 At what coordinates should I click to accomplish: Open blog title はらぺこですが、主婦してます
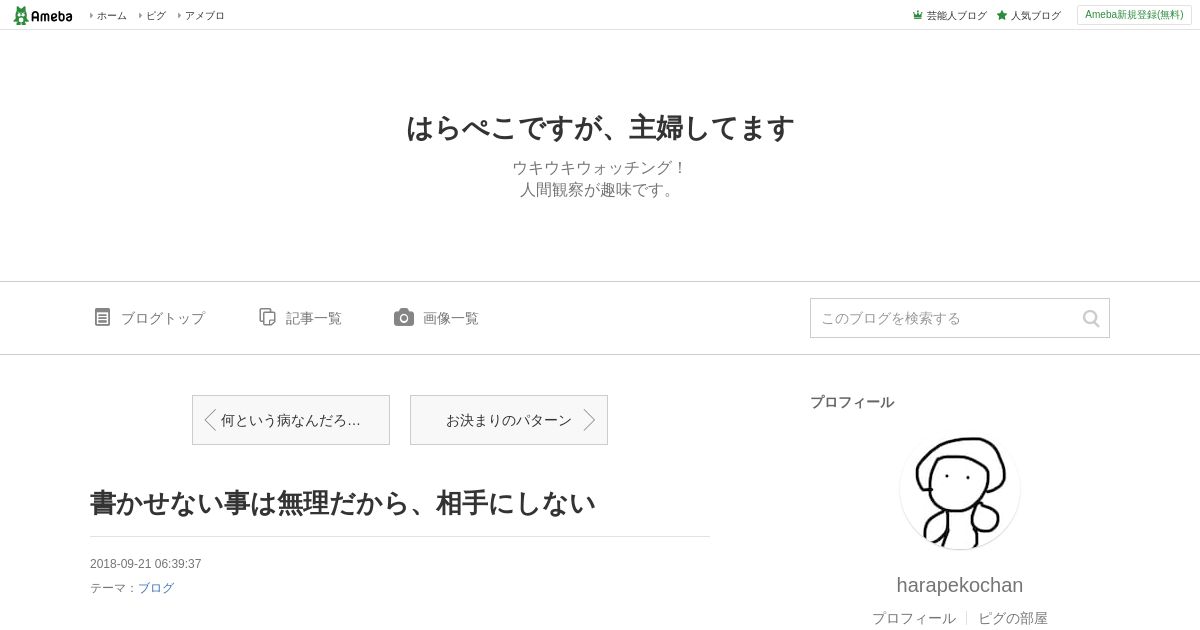[600, 128]
